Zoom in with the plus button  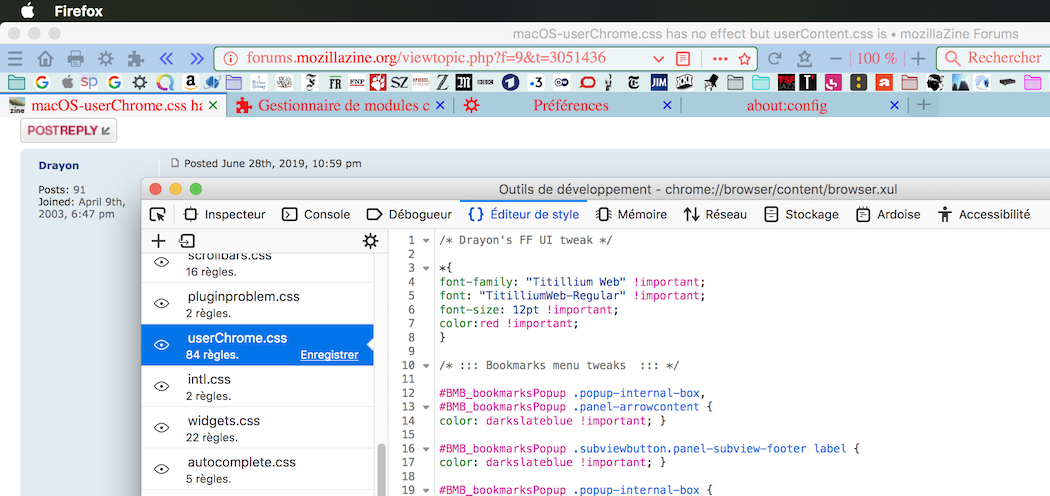[919, 58]
